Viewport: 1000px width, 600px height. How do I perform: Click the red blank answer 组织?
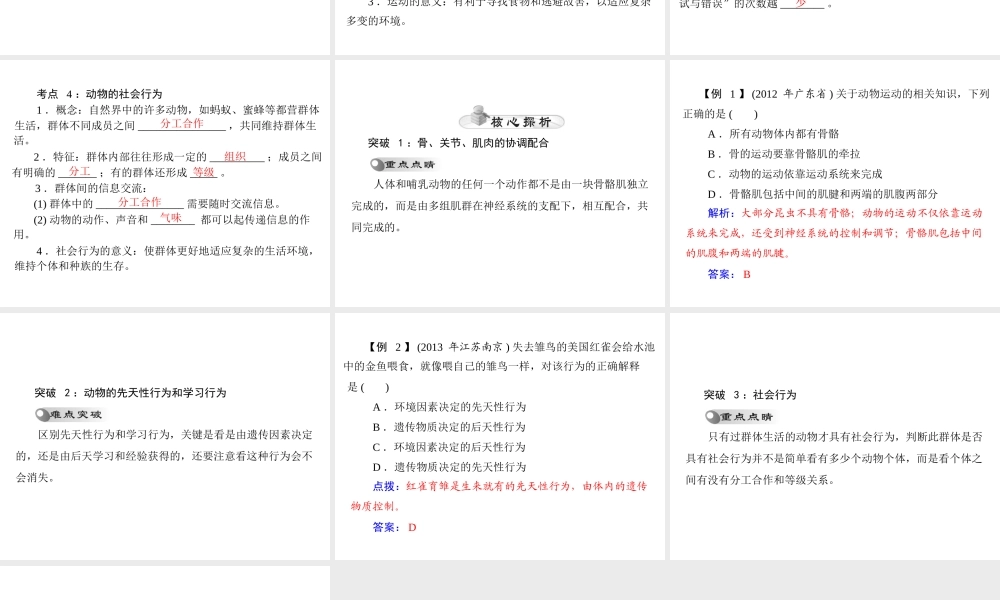click(235, 156)
